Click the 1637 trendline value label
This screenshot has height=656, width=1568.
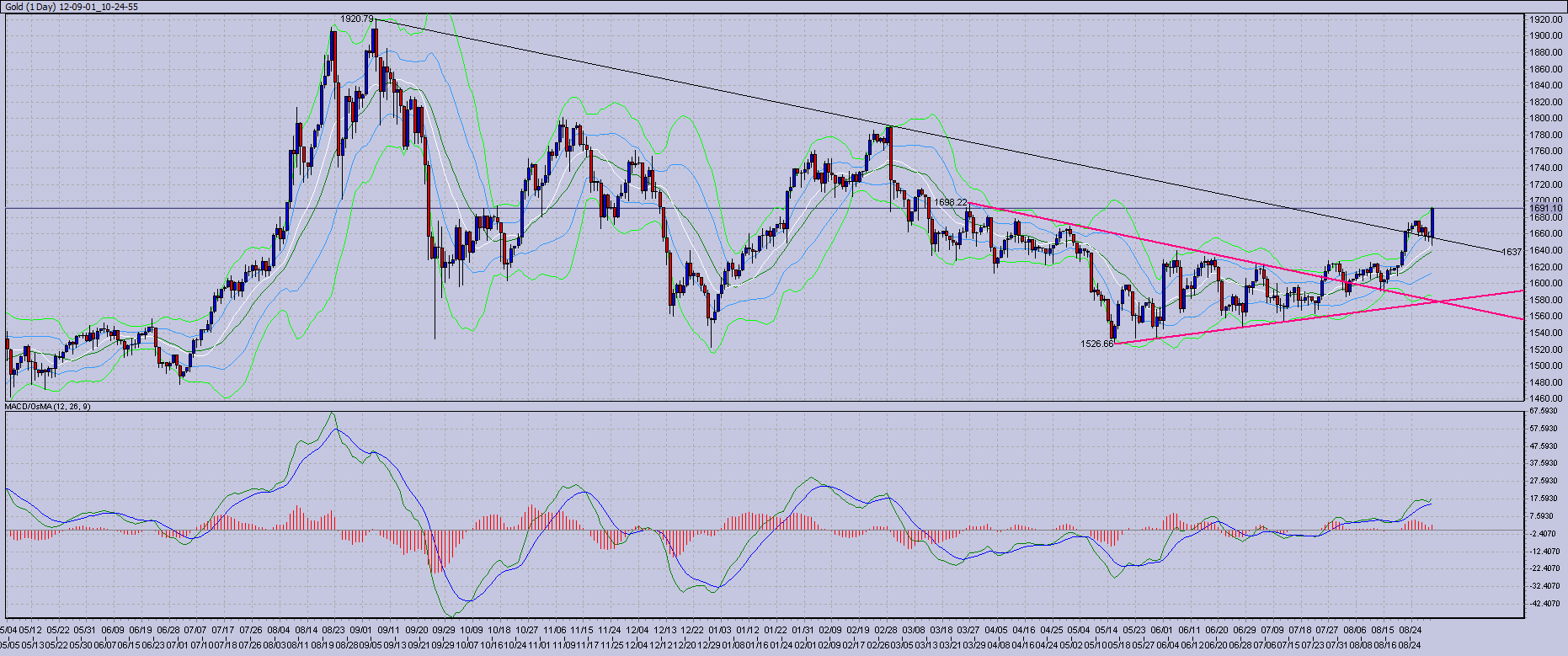point(1512,252)
